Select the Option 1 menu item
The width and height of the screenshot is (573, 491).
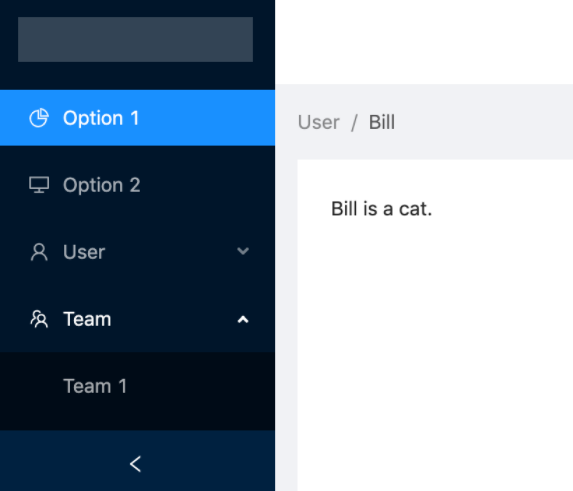click(137, 118)
